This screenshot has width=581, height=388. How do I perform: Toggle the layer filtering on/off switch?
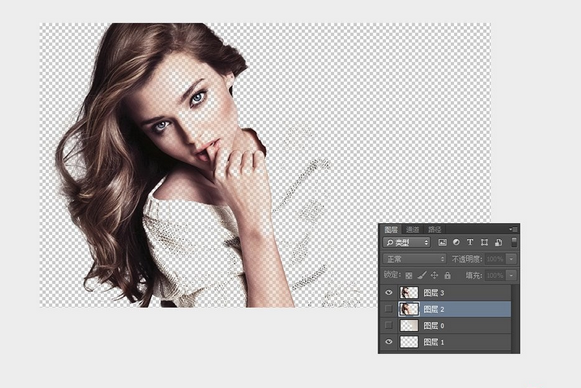(x=514, y=242)
